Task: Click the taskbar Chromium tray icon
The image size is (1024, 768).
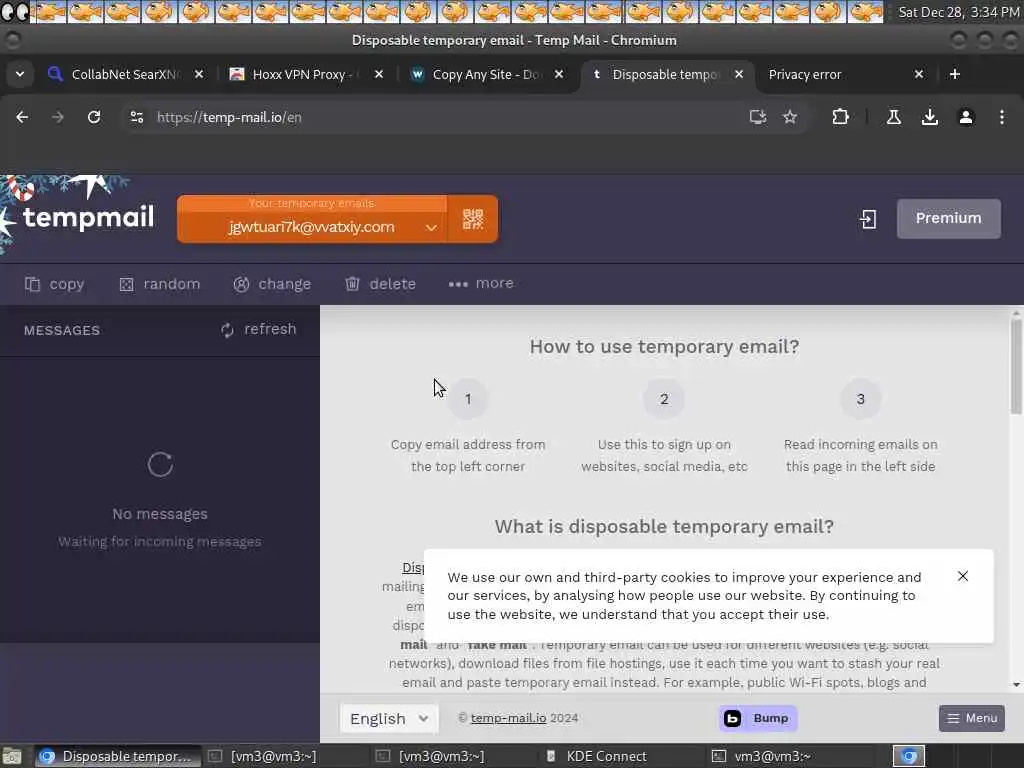Action: [909, 756]
